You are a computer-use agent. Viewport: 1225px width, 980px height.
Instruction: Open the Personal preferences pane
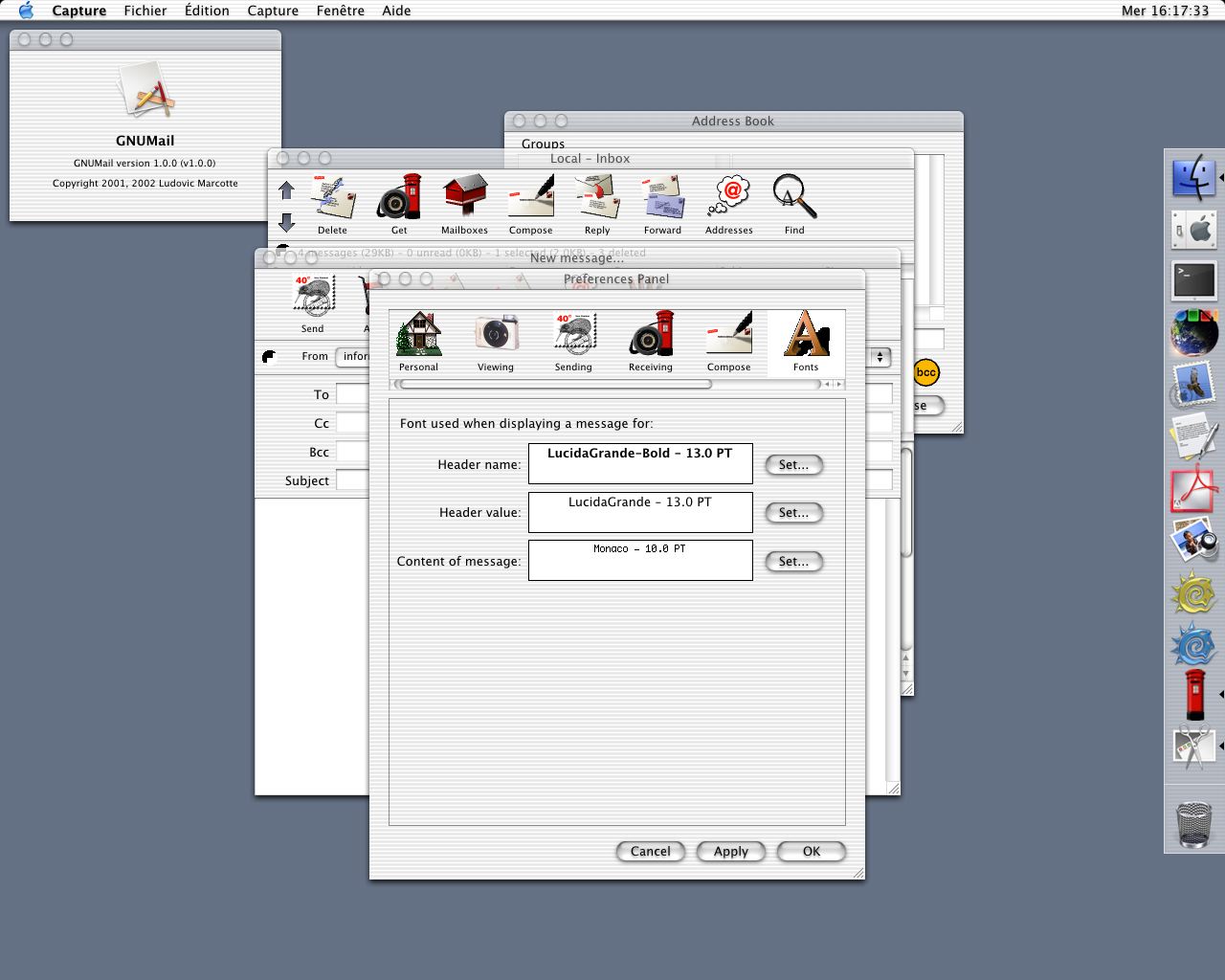[418, 341]
